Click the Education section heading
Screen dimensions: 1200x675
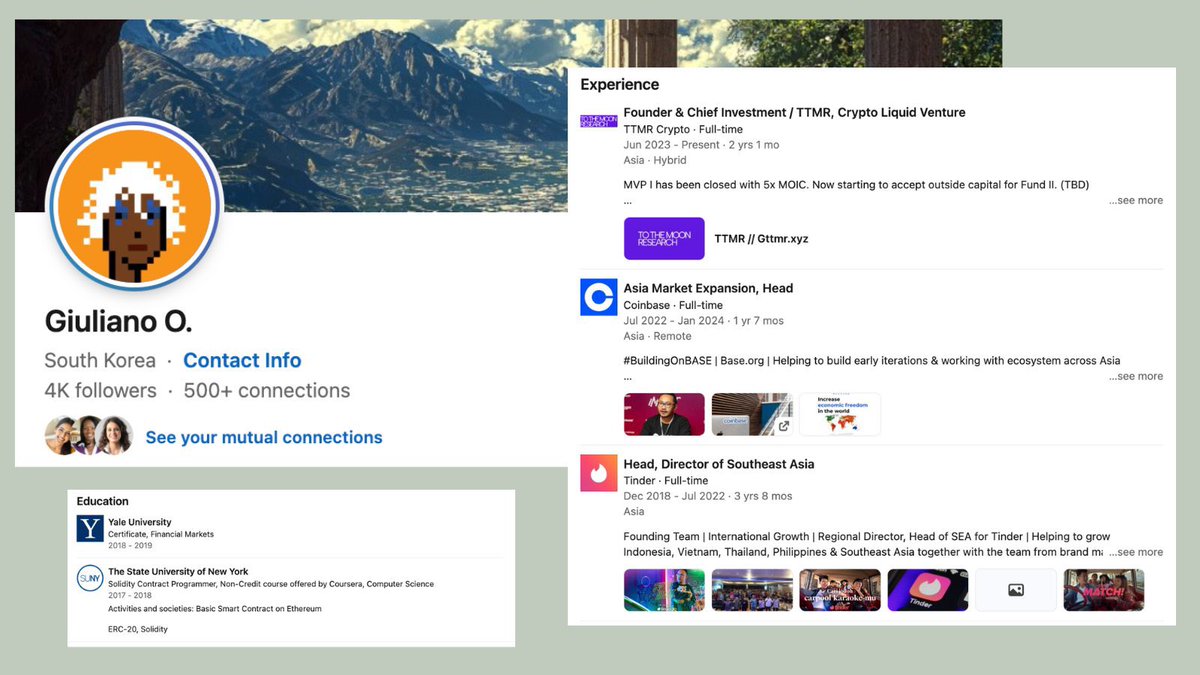coord(103,501)
